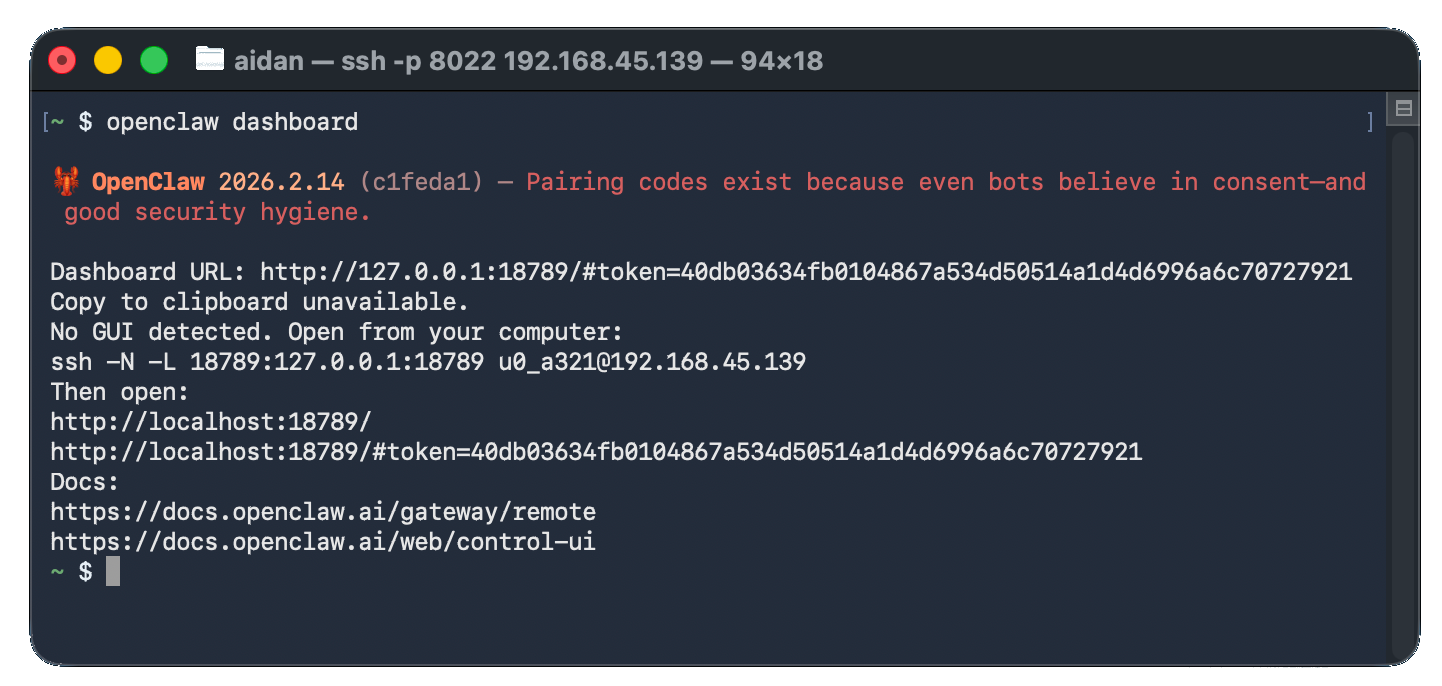The width and height of the screenshot is (1442, 686).
Task: Open the plain http://localhost:18789/ link
Action: point(211,422)
